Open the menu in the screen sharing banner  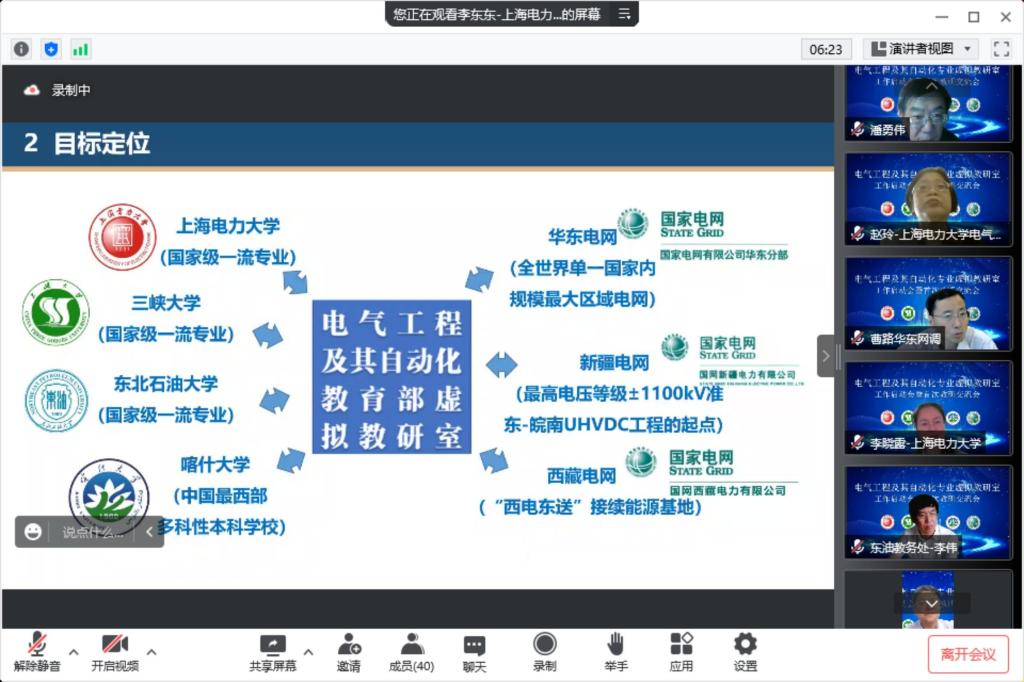pyautogui.click(x=624, y=14)
